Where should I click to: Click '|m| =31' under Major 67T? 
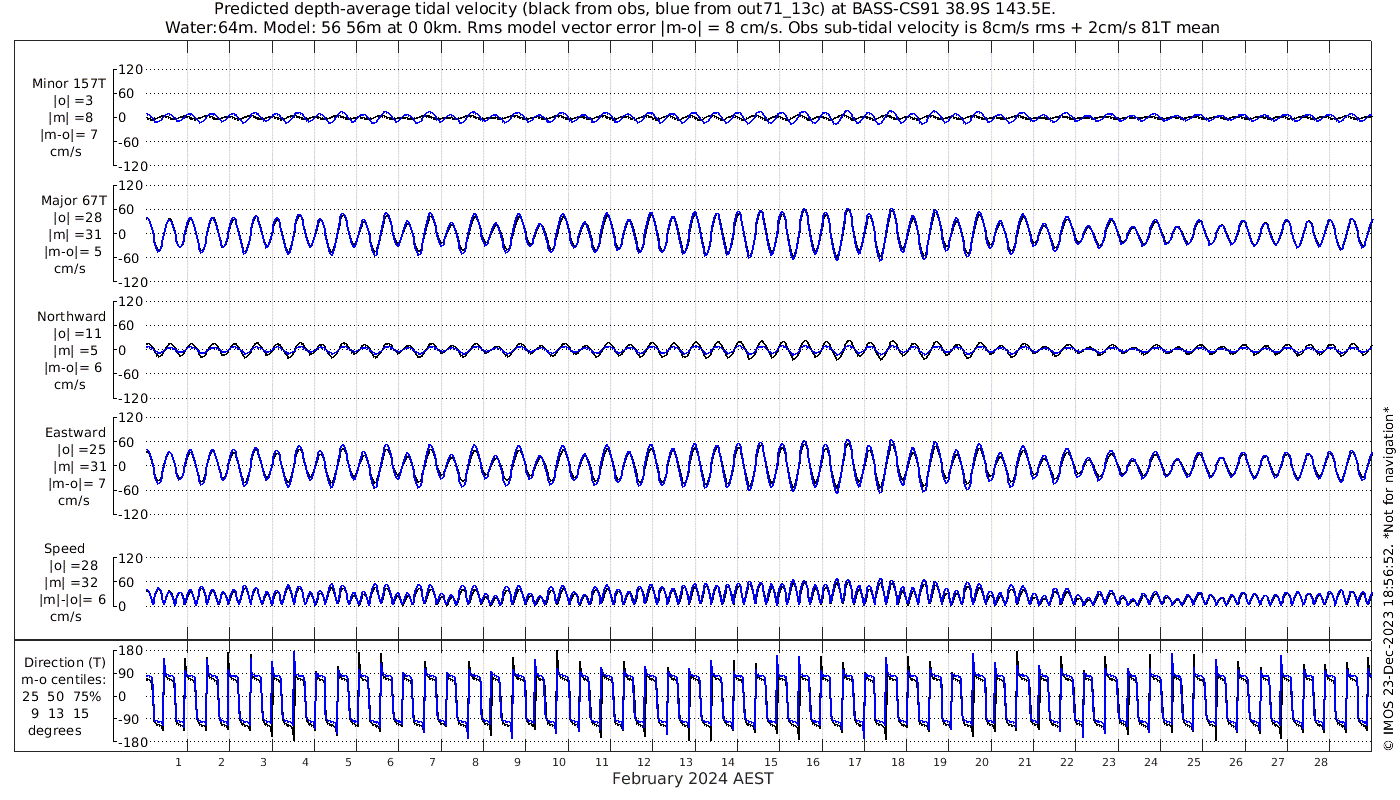pos(78,234)
